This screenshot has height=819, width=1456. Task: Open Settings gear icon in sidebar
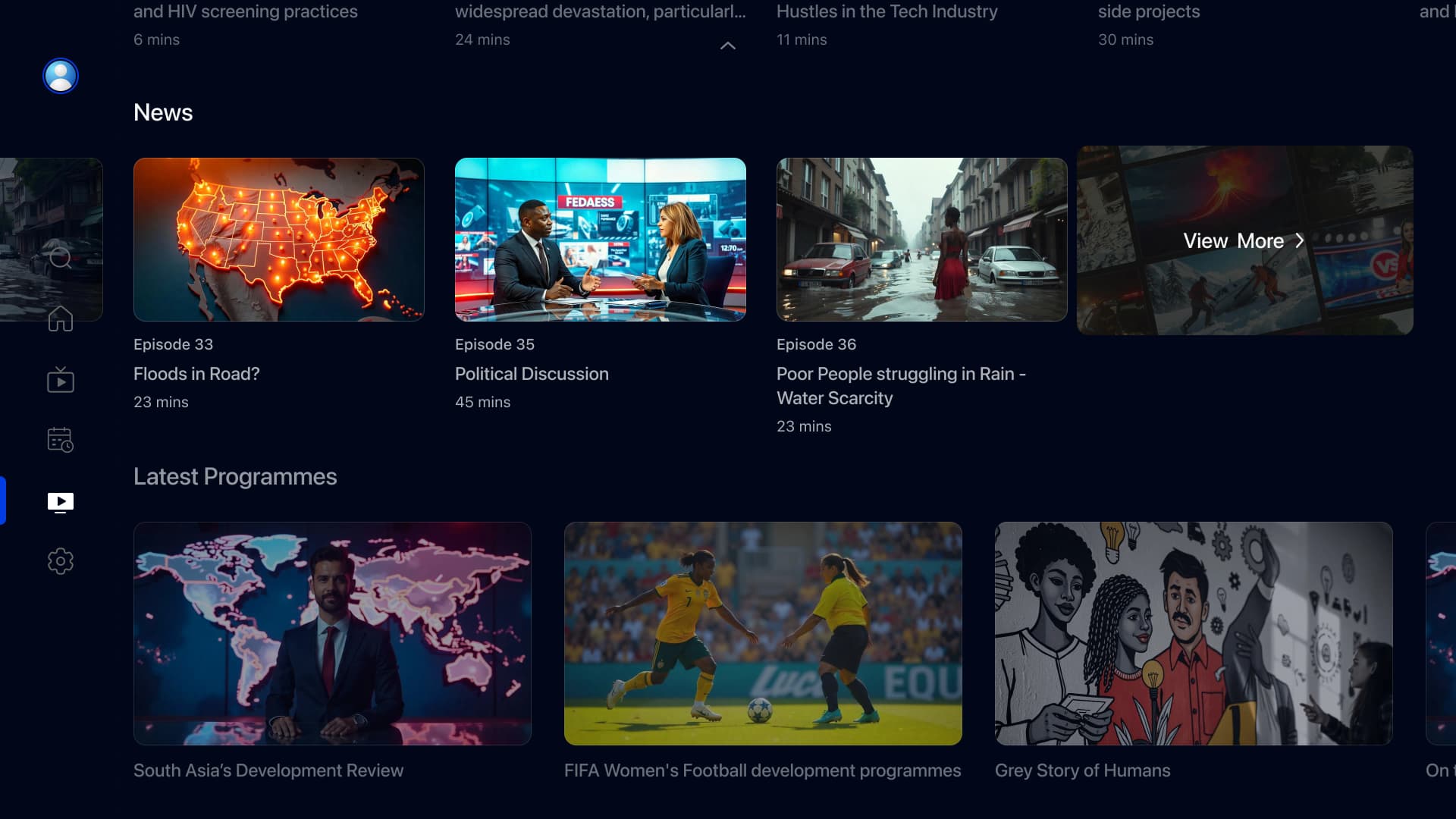[x=61, y=561]
